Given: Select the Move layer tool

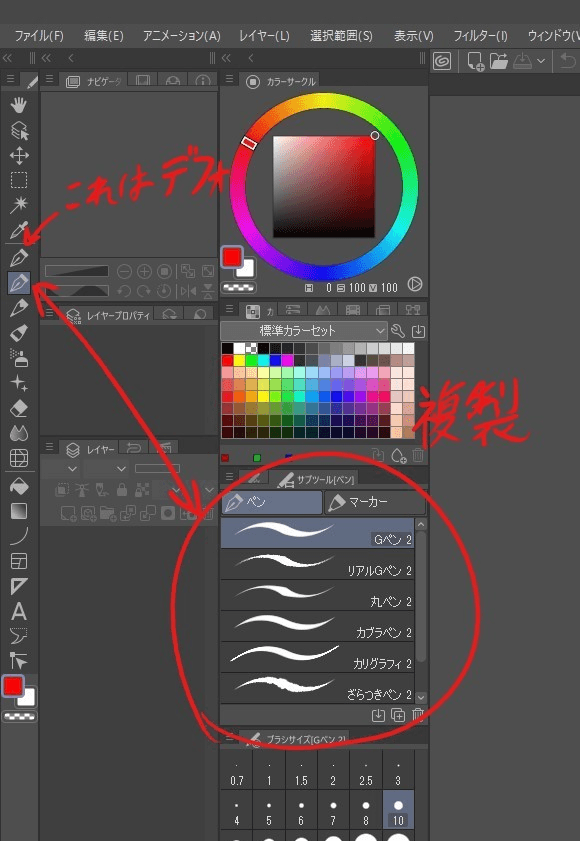Looking at the screenshot, I should (x=19, y=156).
